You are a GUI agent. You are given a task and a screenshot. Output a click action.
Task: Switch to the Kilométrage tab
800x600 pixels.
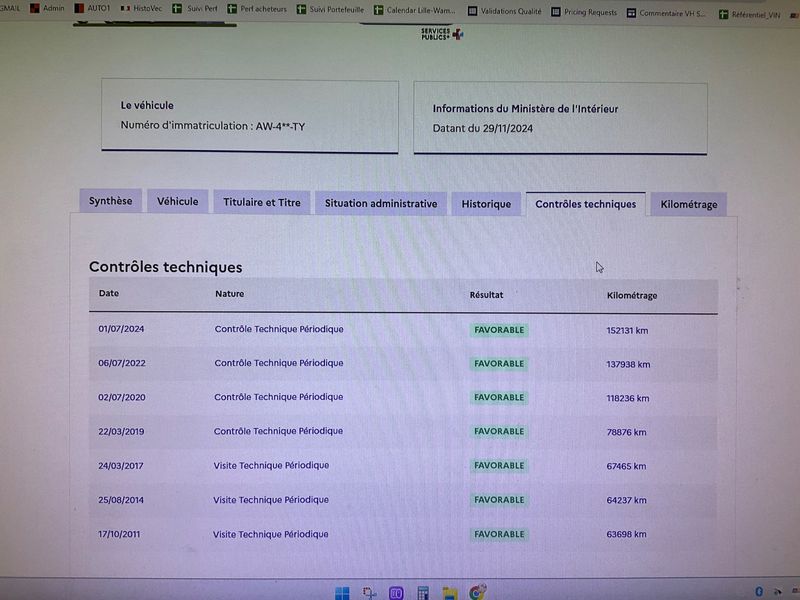pos(688,204)
